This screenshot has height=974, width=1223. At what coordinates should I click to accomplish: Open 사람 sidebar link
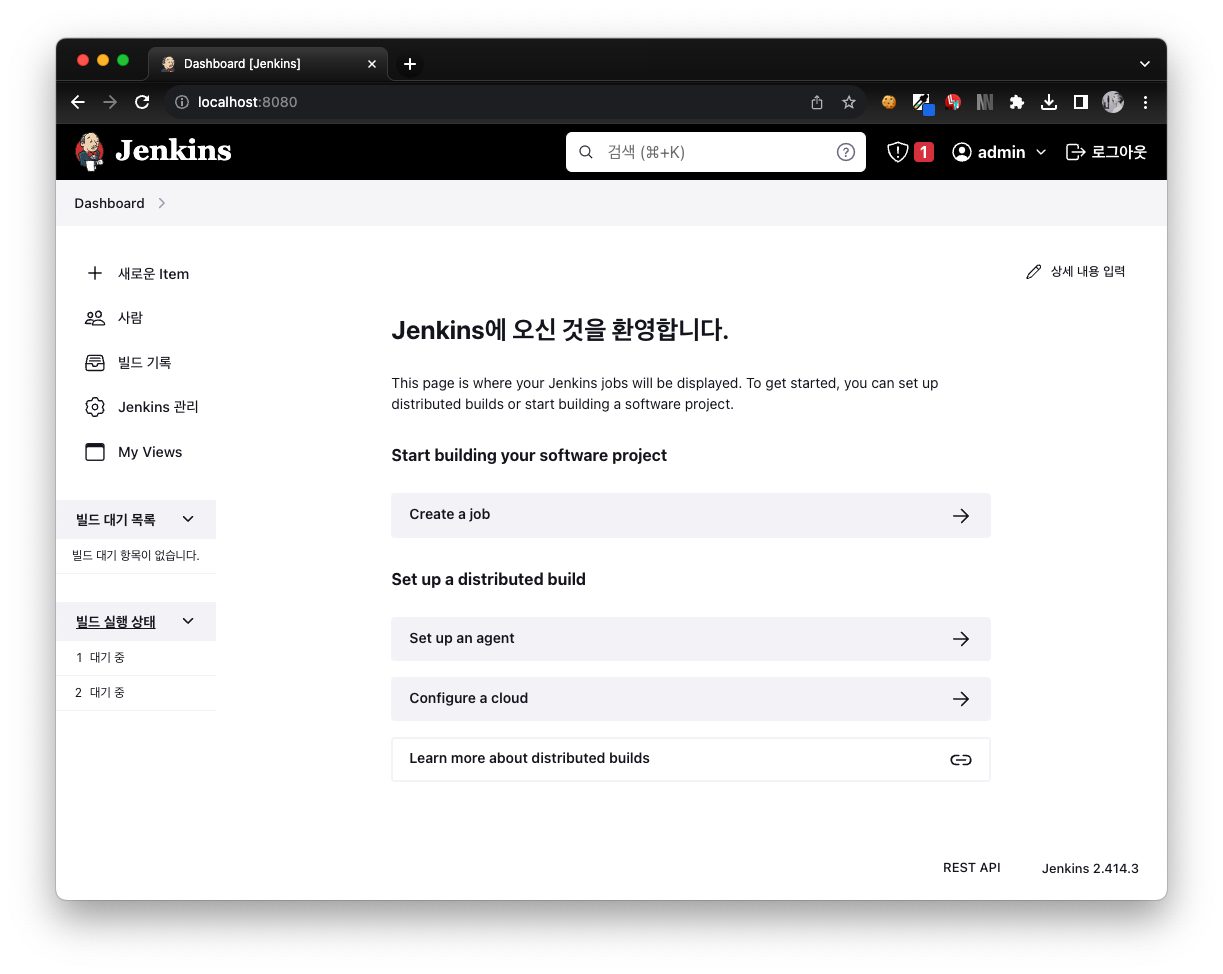tap(130, 318)
